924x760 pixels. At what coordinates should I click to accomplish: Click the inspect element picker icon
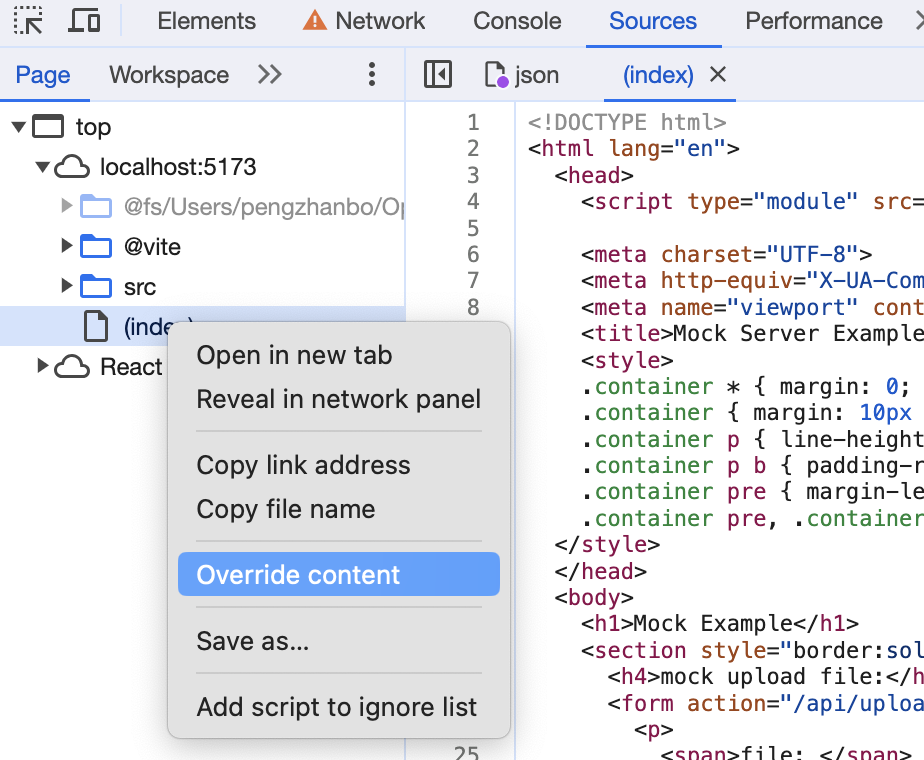29,21
